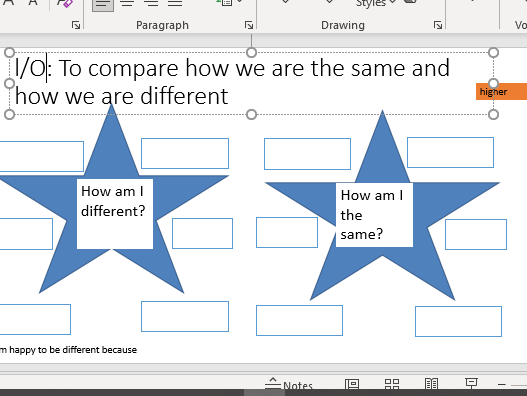This screenshot has width=527, height=396.
Task: Select the align left paragraph button
Action: click(103, 5)
